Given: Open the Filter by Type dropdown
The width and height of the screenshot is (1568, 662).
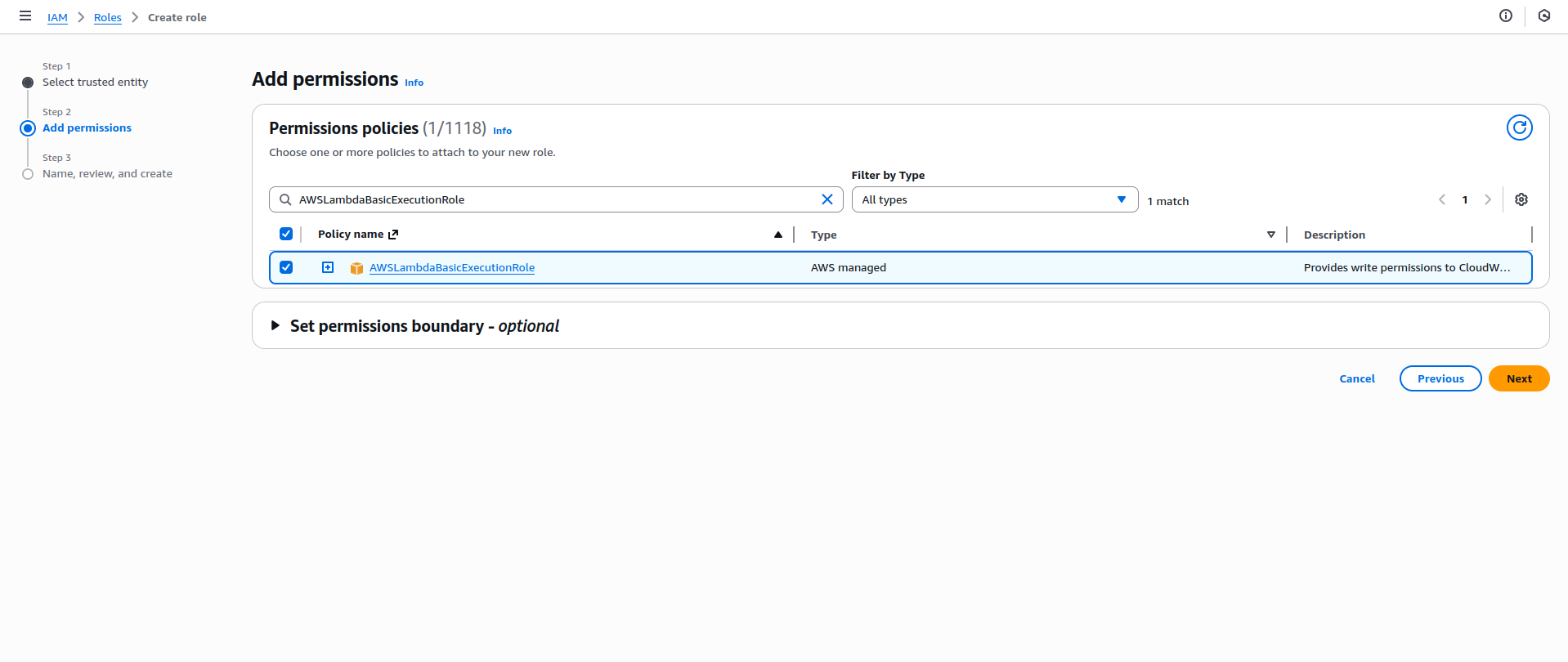Looking at the screenshot, I should 995,199.
